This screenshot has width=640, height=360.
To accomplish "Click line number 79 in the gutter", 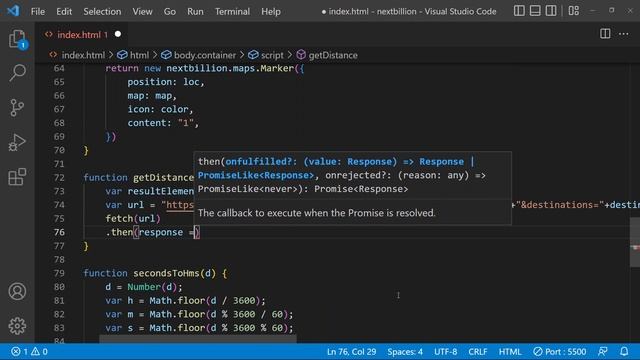I will click(59, 273).
